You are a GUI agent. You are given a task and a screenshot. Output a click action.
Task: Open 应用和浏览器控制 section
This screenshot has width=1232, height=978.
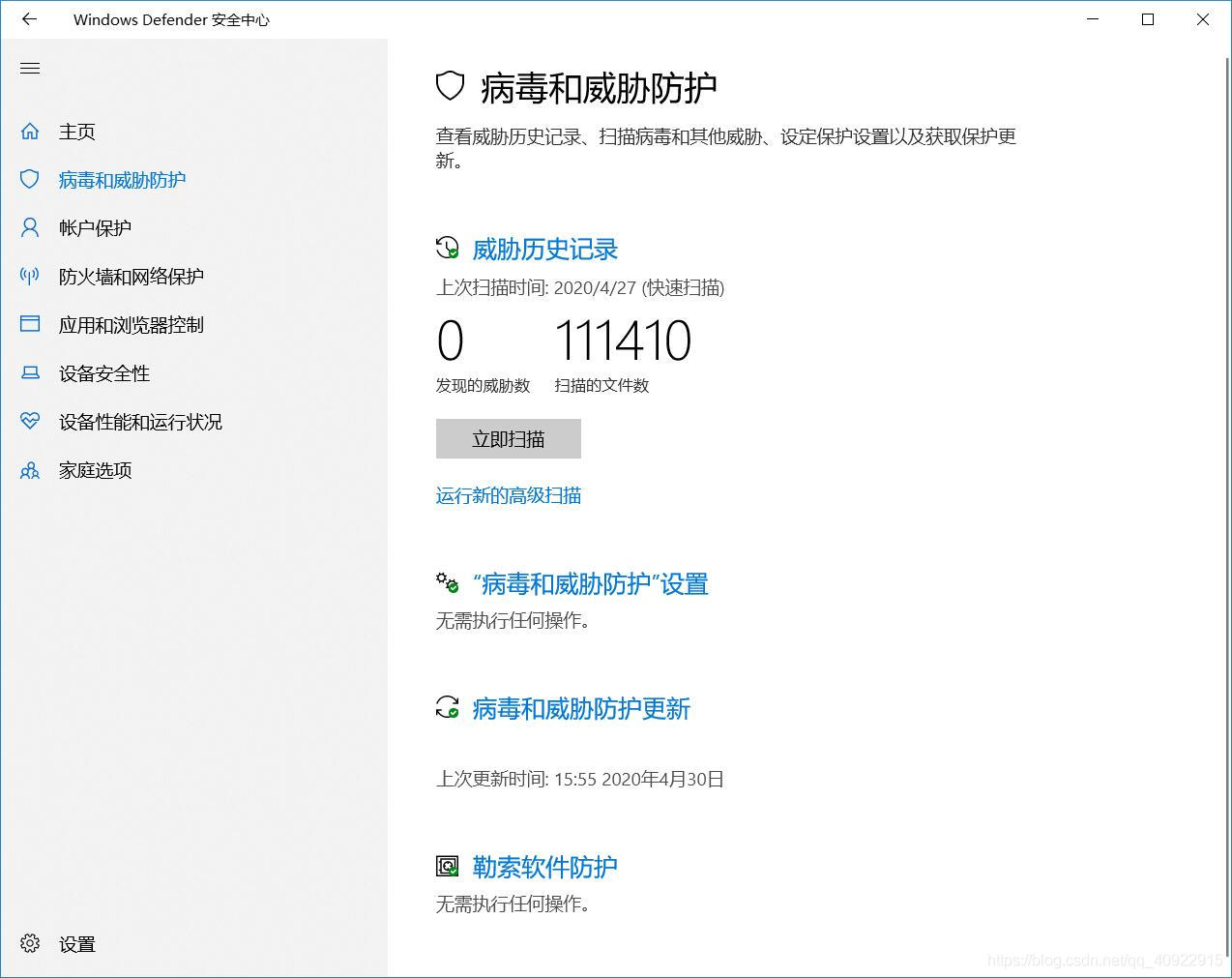[x=132, y=325]
